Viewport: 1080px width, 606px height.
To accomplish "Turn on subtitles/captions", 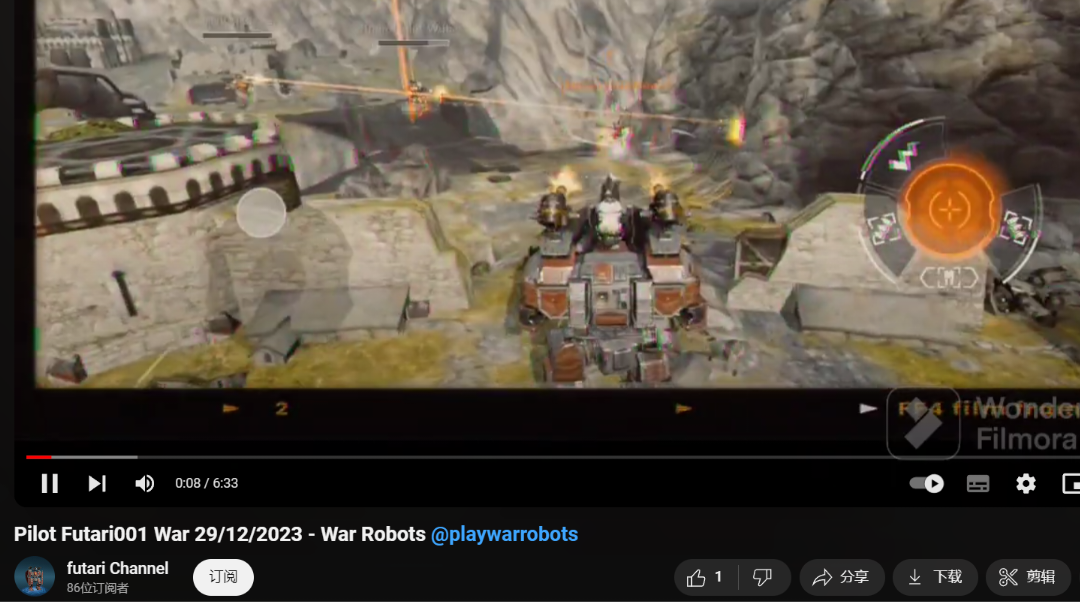I will [x=978, y=483].
